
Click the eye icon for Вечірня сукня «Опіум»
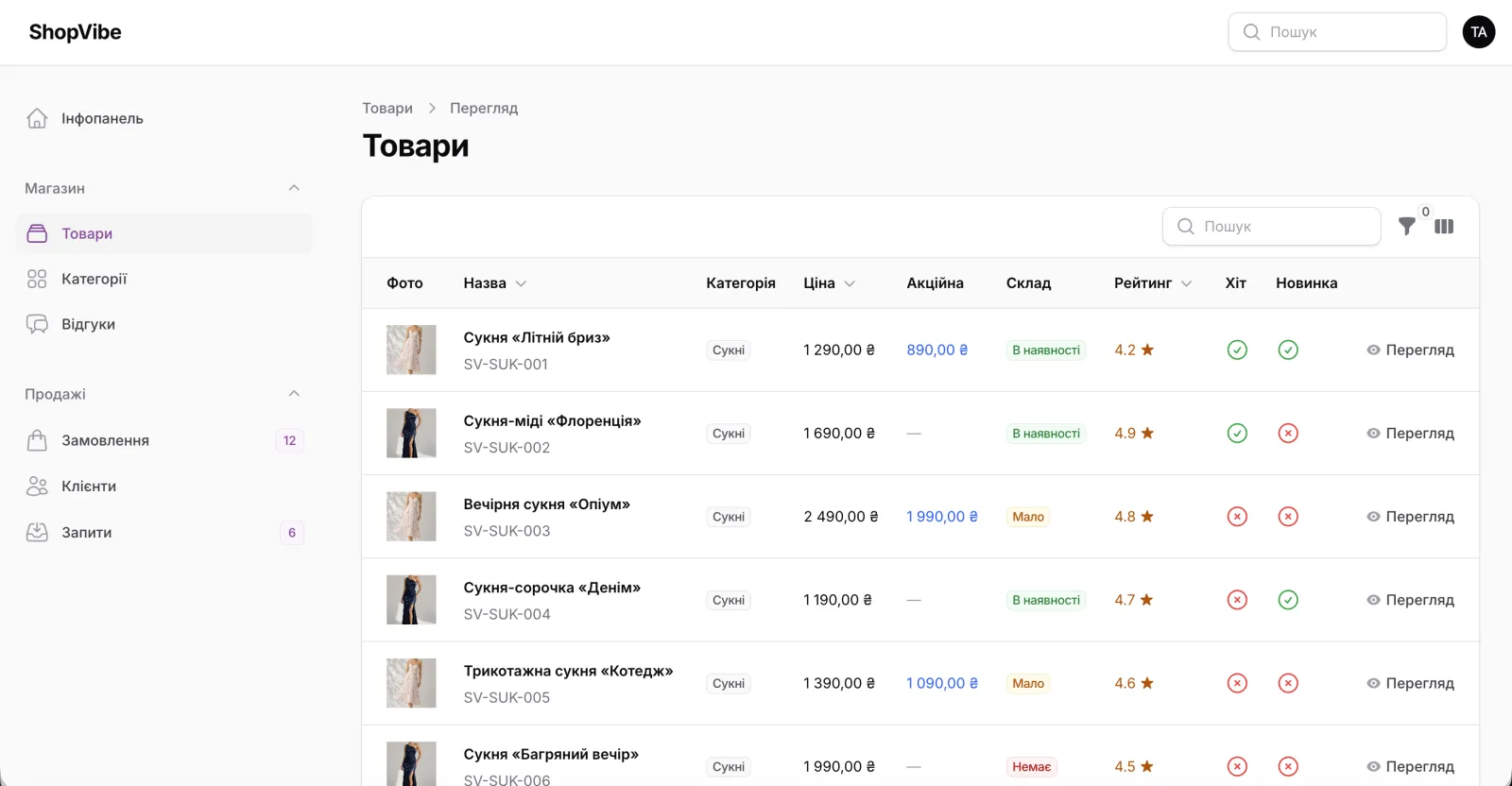[1373, 517]
